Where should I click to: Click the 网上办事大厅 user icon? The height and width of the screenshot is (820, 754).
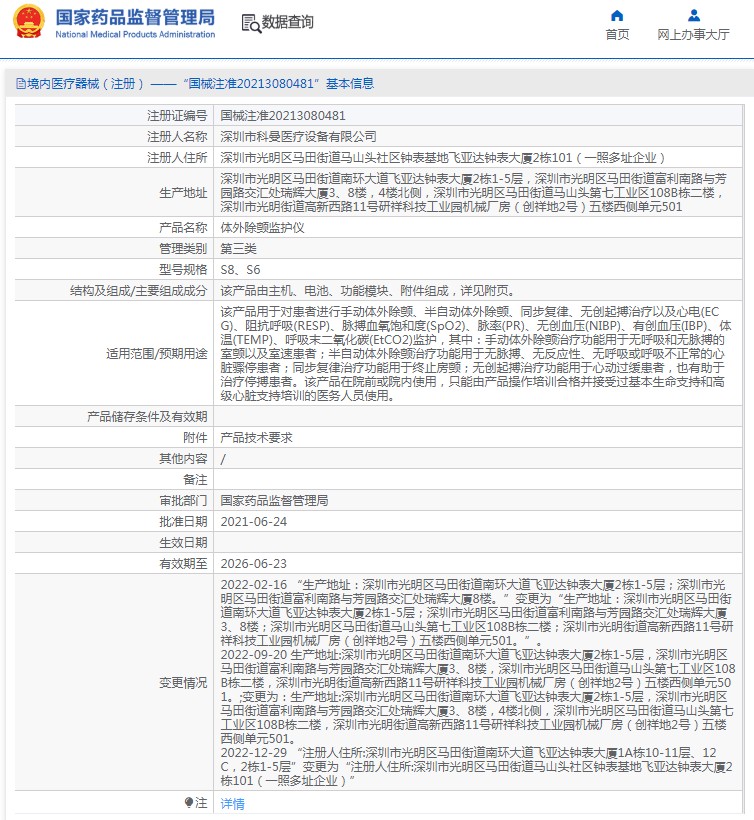click(x=694, y=15)
